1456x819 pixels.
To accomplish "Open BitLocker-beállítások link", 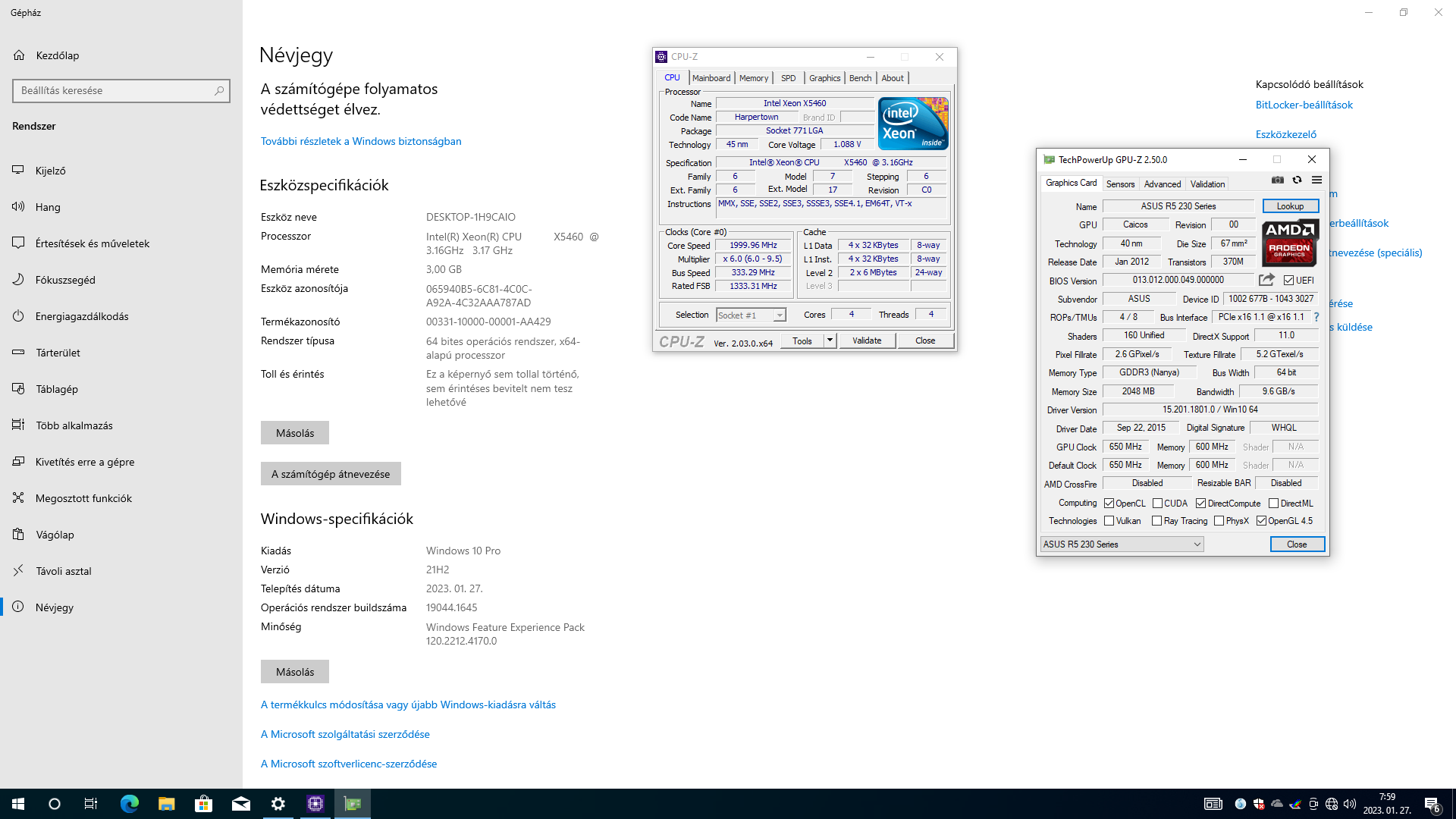I will coord(1304,105).
